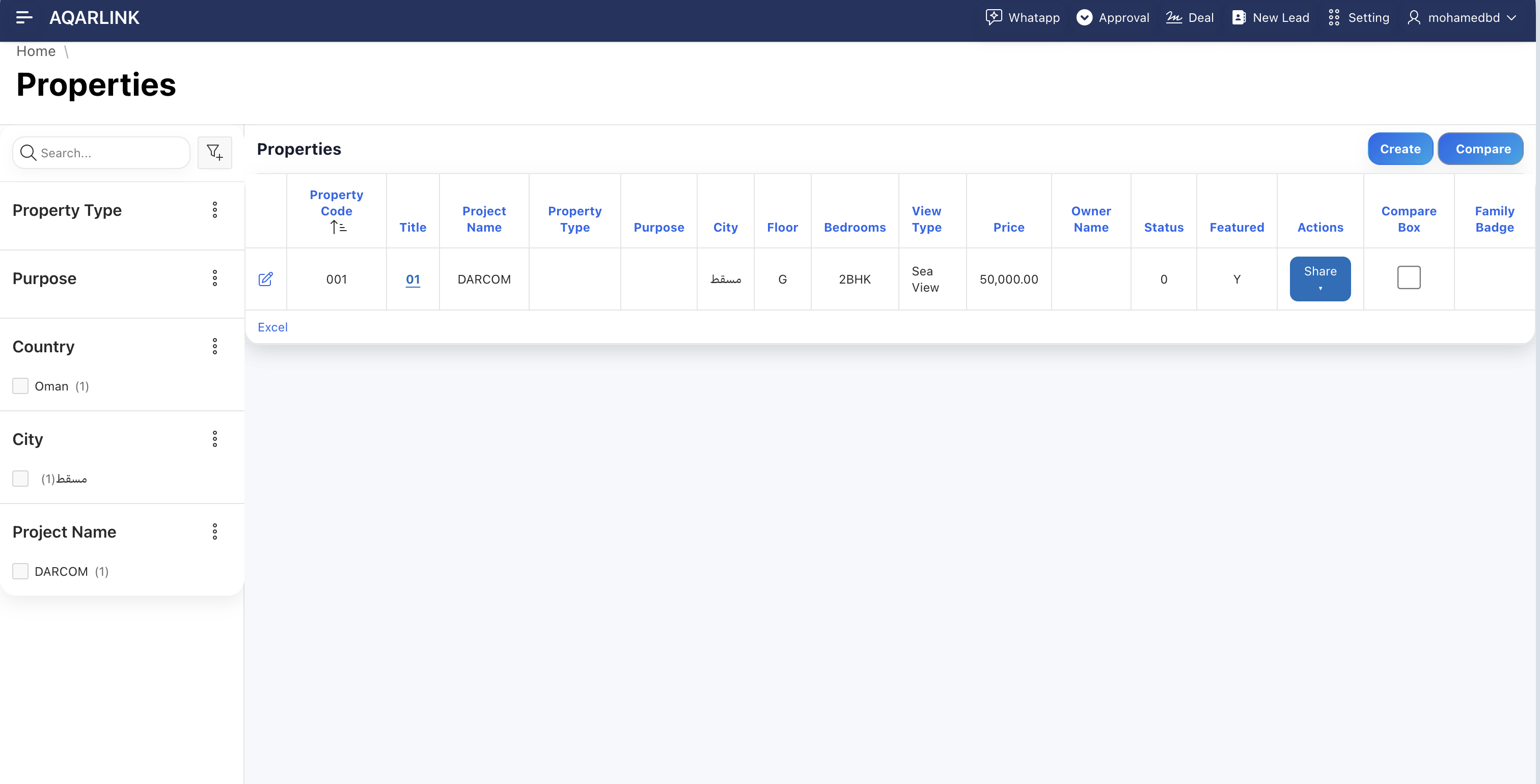This screenshot has height=784, width=1540.
Task: Open the Deal handshake icon
Action: point(1173,17)
